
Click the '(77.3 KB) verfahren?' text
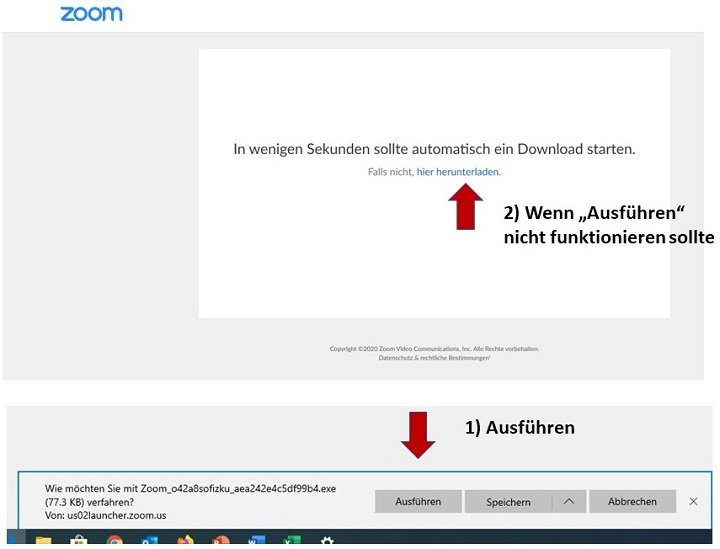click(x=89, y=502)
